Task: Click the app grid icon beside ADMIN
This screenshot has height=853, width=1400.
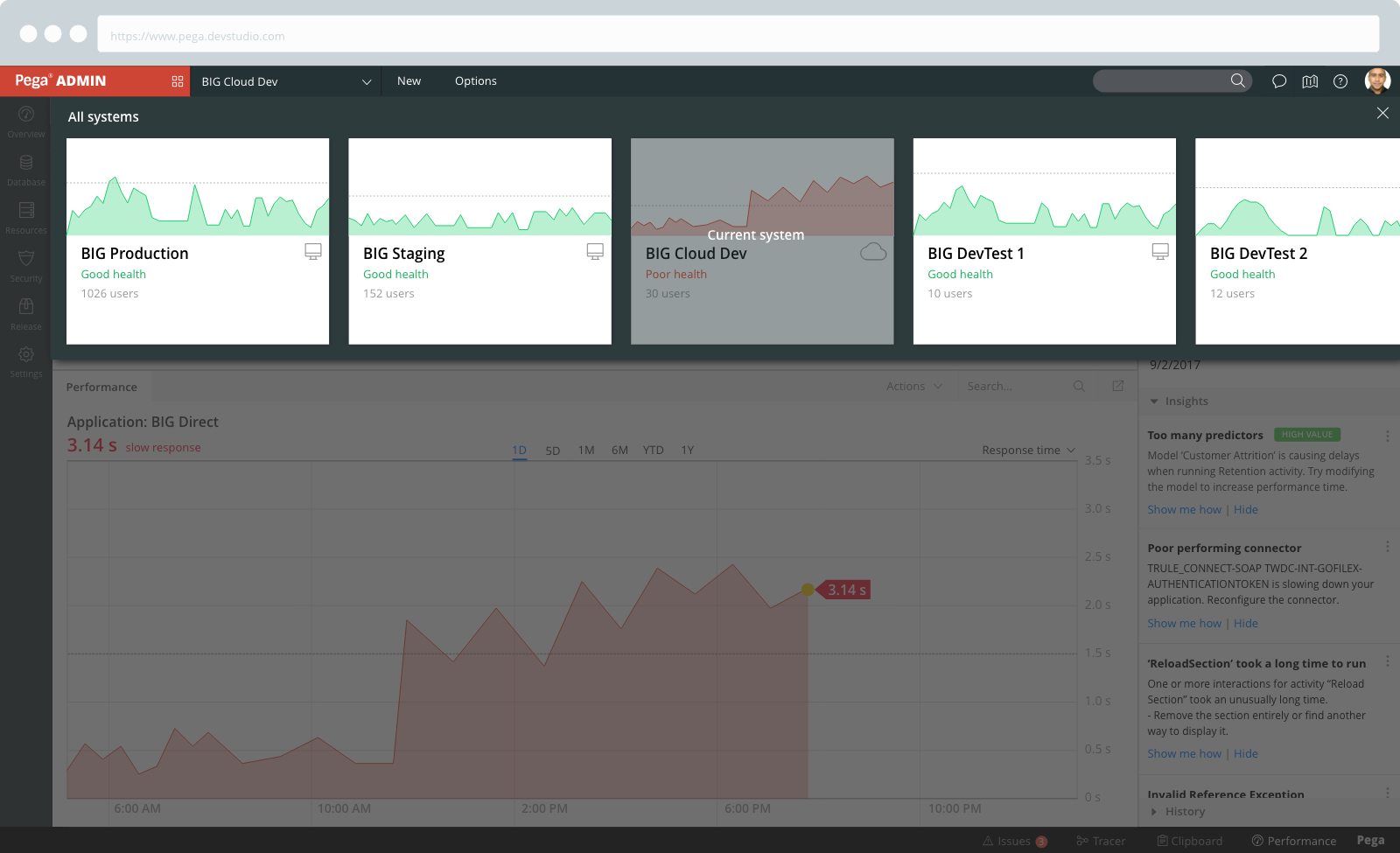Action: click(178, 81)
